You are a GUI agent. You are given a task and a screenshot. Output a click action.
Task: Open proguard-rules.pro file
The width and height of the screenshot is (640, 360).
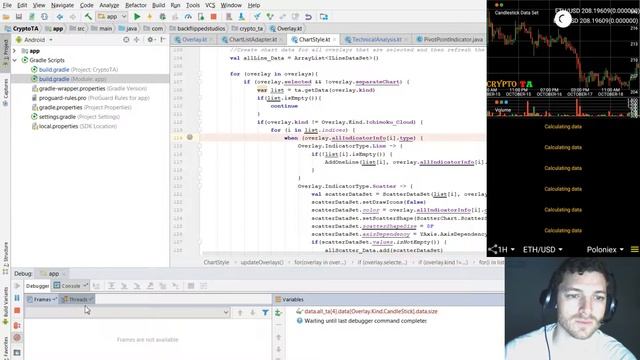(90, 98)
